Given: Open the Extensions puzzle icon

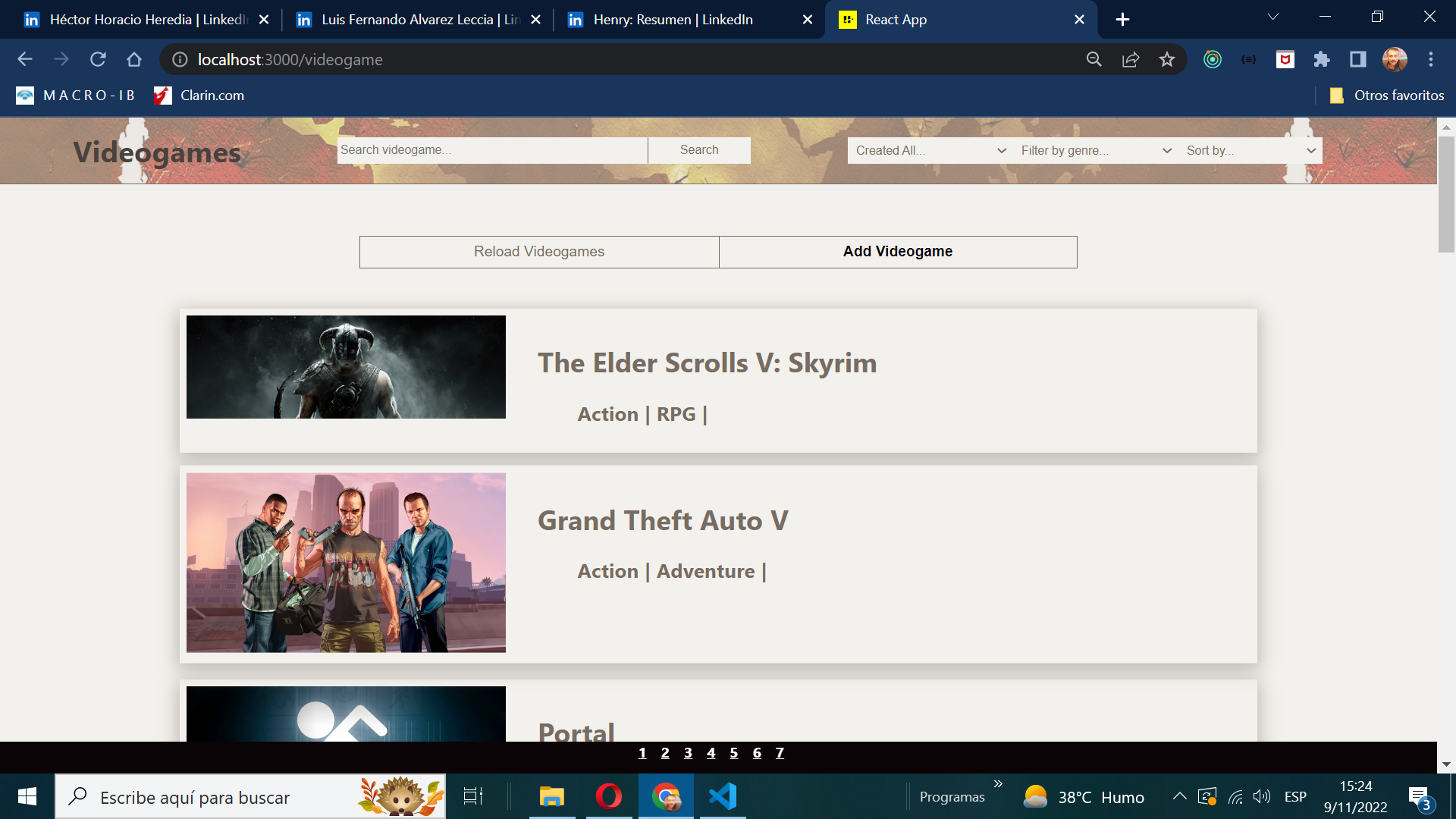Looking at the screenshot, I should pyautogui.click(x=1321, y=59).
